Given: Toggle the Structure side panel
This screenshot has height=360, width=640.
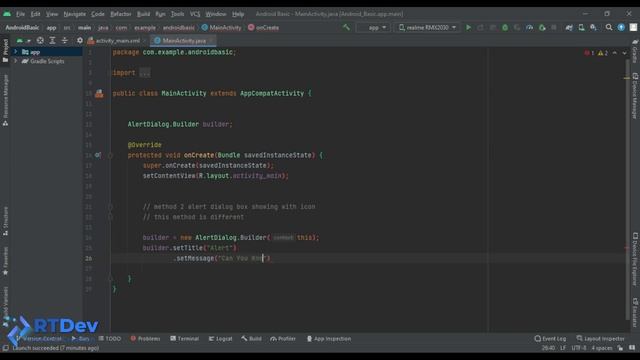Looking at the screenshot, I should point(5,221).
